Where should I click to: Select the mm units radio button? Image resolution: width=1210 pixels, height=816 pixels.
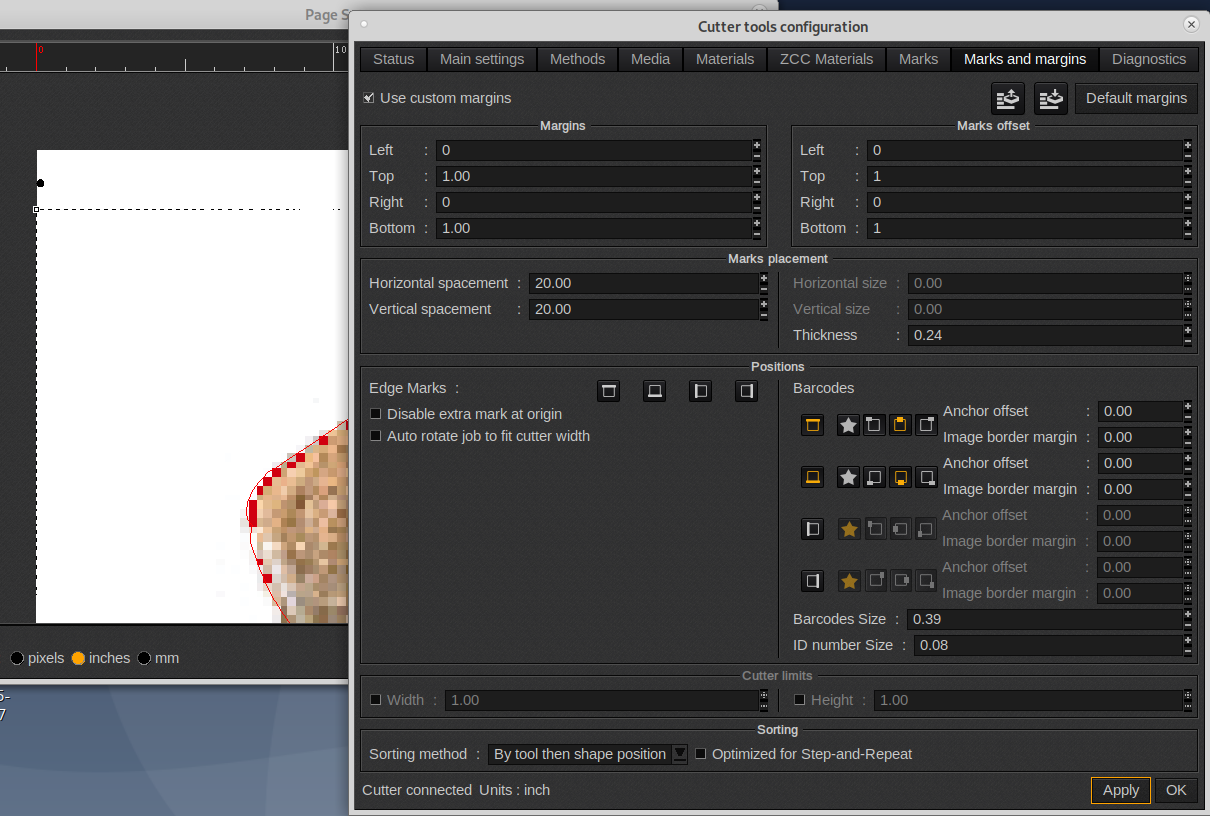tap(145, 658)
